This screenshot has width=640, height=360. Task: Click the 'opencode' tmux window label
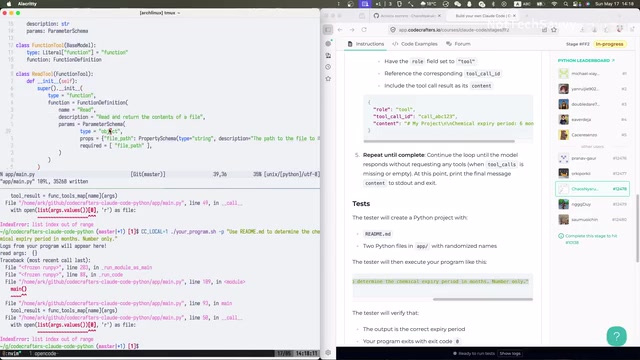pos(45,353)
